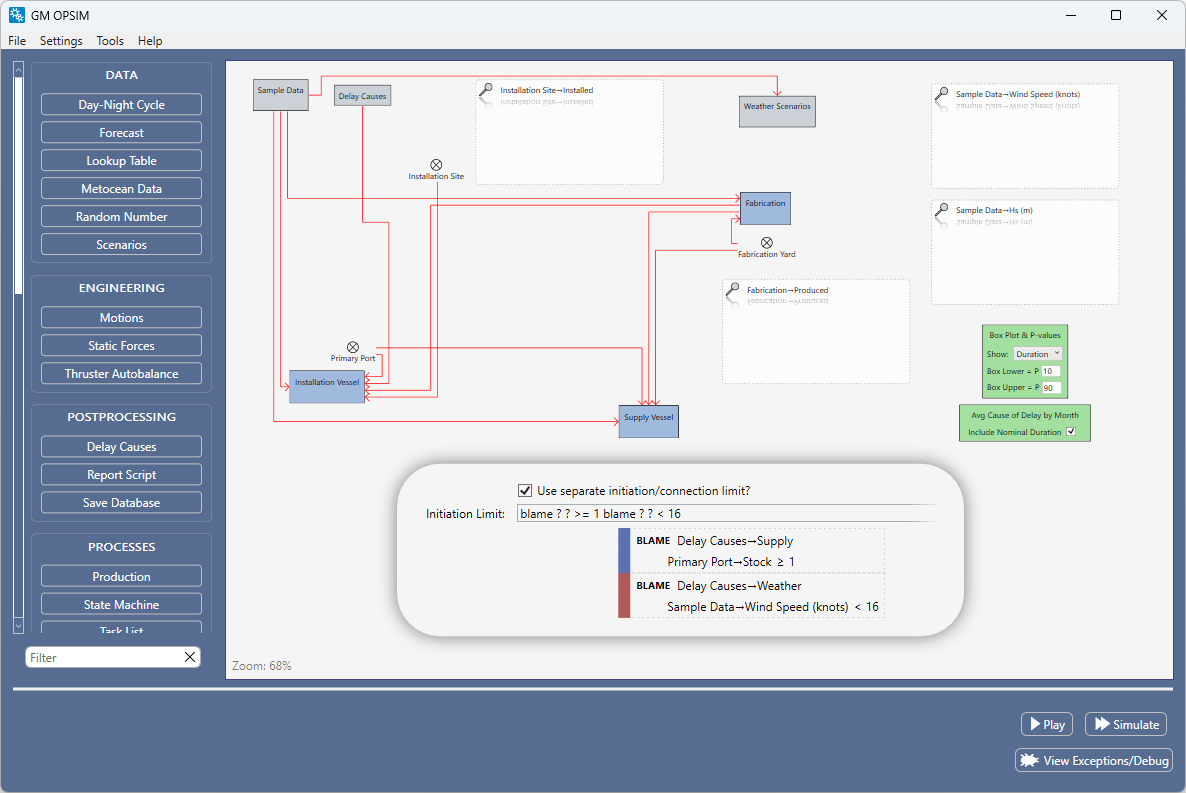Click the Primary Port circled-X marker
This screenshot has height=793, width=1186.
353,347
